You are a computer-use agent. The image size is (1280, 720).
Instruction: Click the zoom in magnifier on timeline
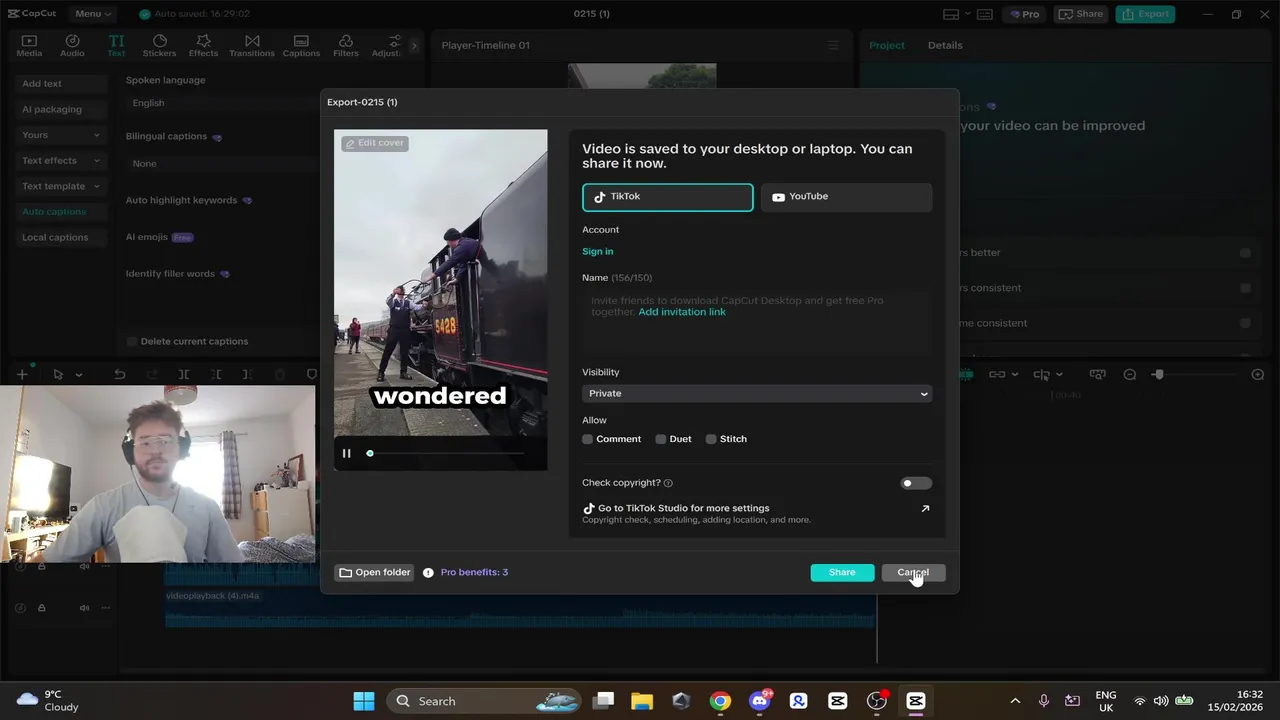(x=1258, y=374)
